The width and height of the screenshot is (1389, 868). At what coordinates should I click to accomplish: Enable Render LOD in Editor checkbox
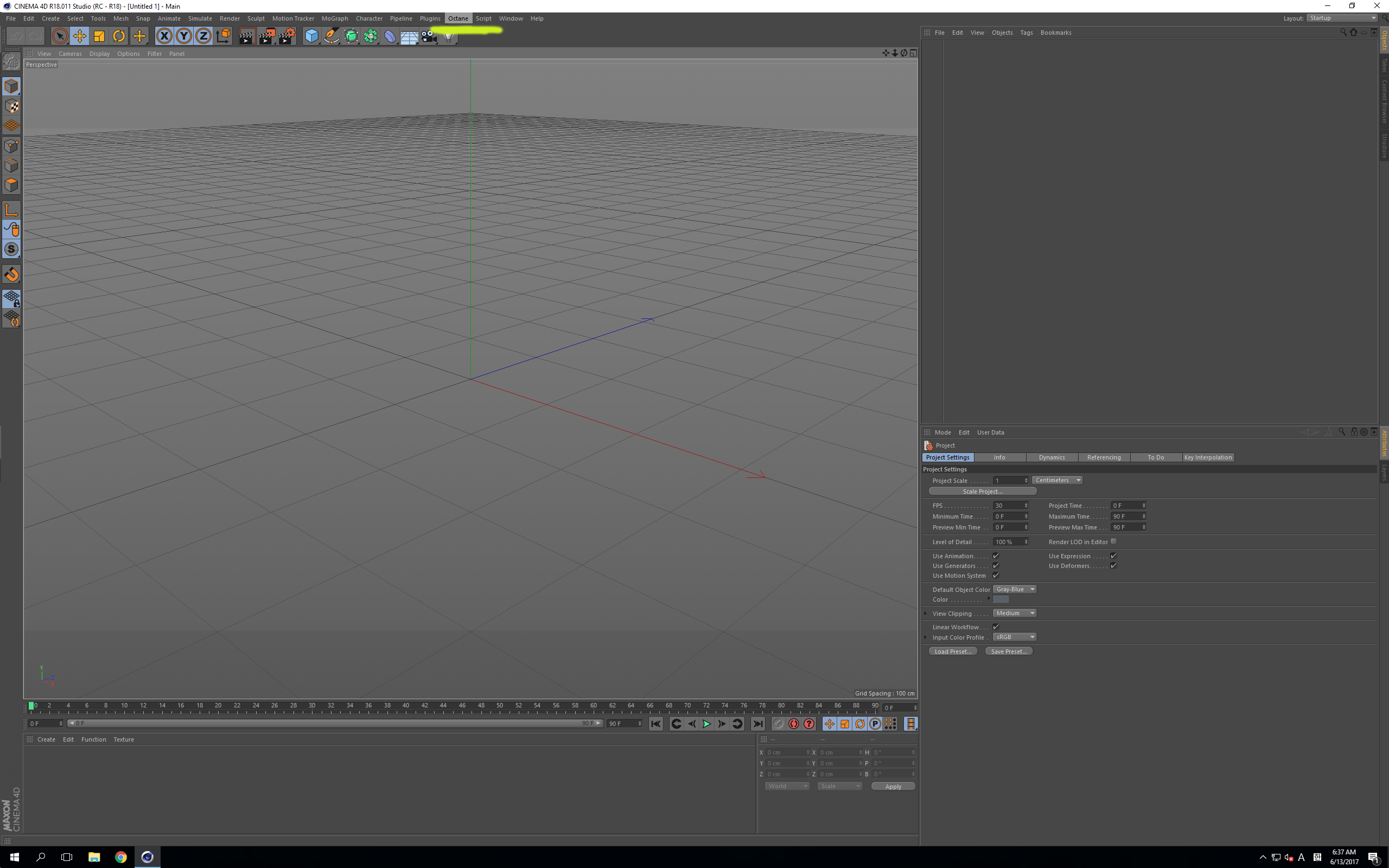(1113, 541)
